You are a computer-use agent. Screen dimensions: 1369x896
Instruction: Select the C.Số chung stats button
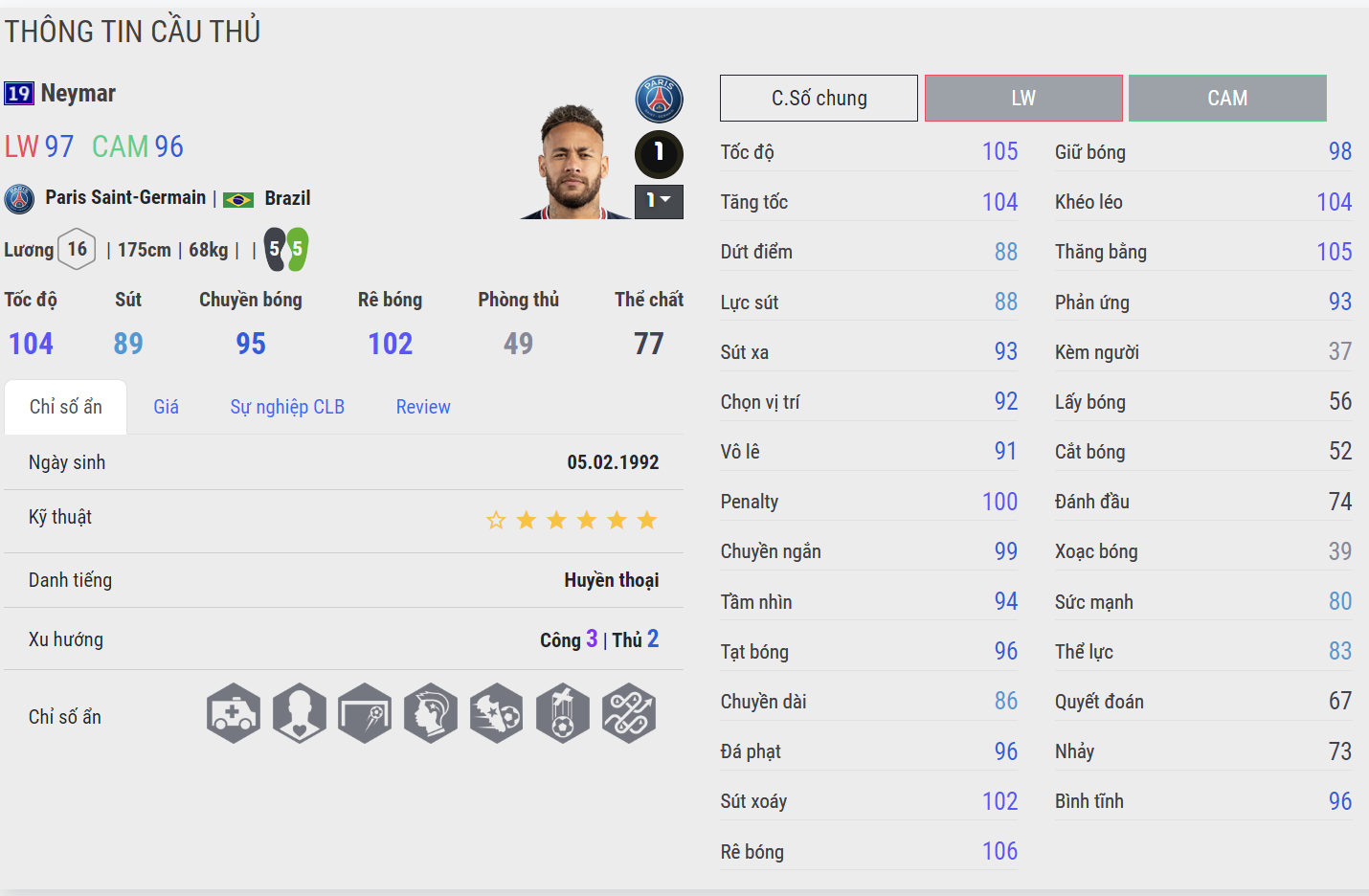coord(819,99)
